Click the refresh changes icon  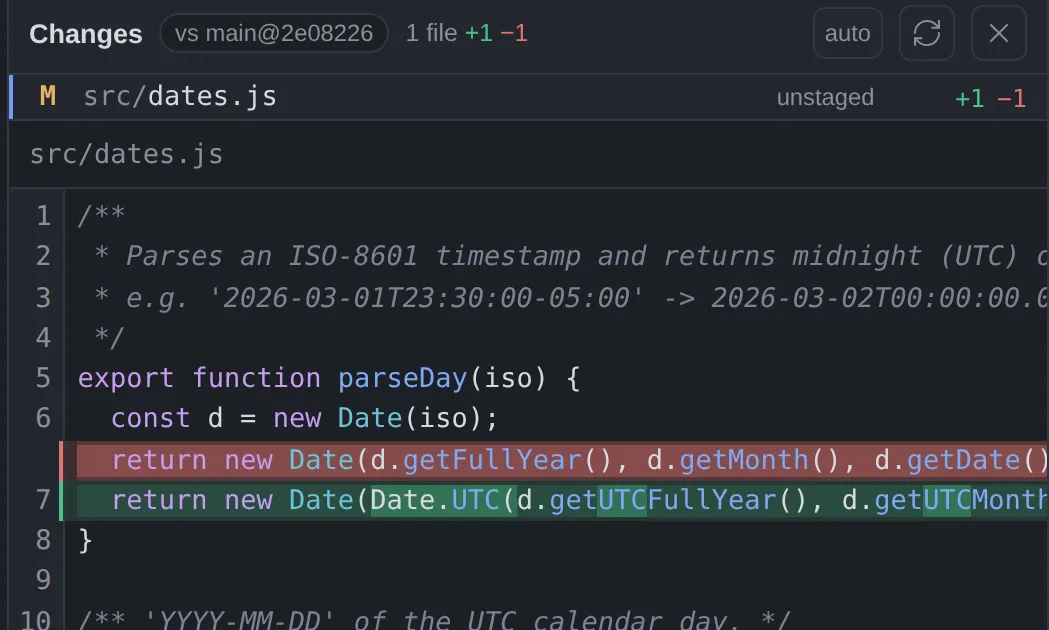[x=927, y=33]
